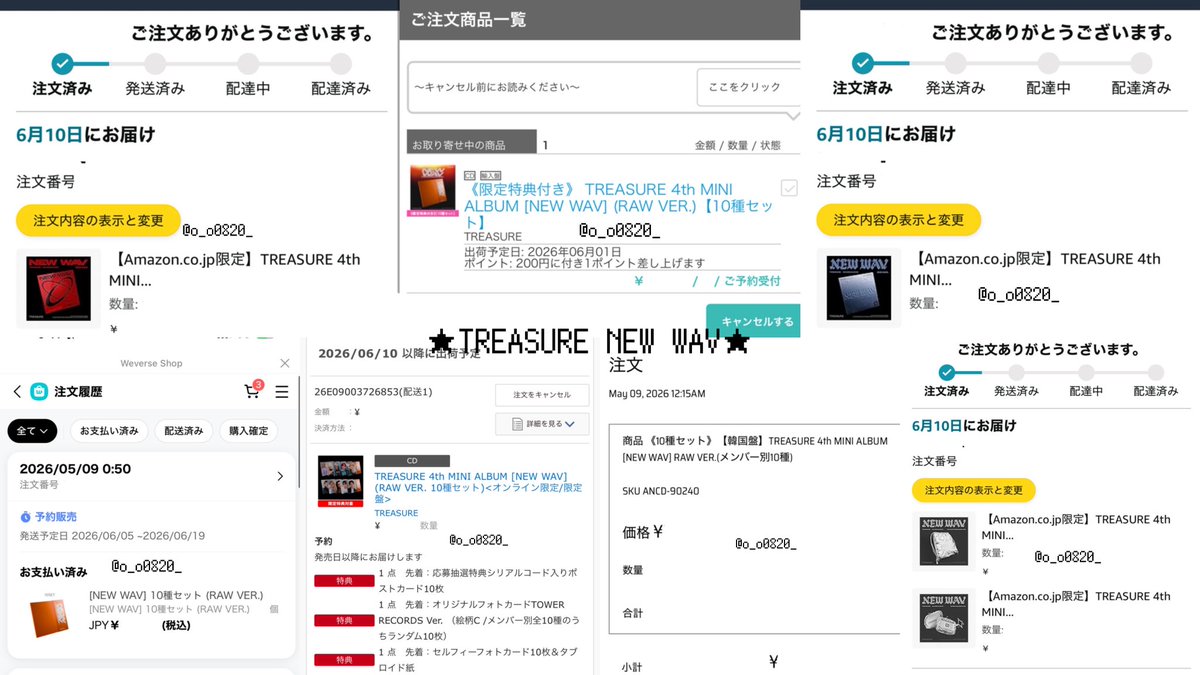Click the ここをクリック button
1200x675 pixels.
tap(746, 87)
